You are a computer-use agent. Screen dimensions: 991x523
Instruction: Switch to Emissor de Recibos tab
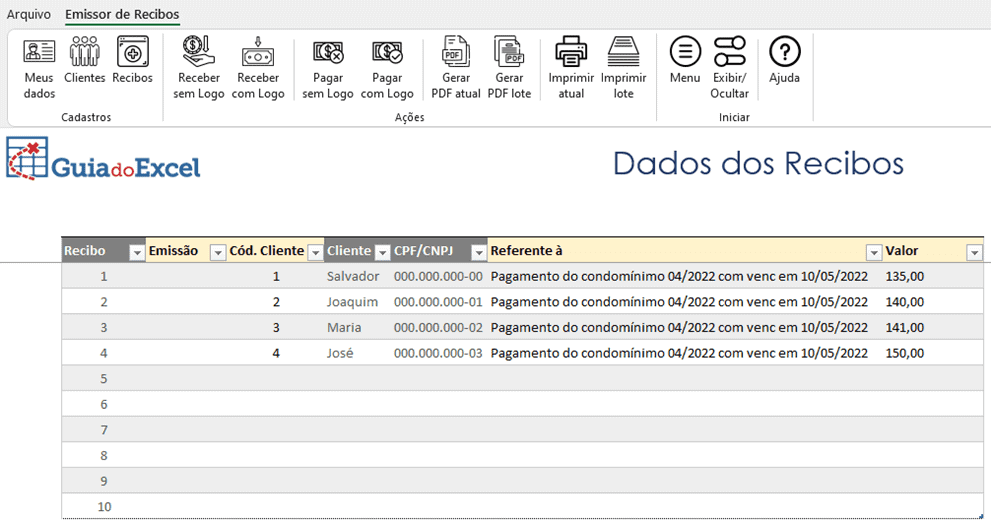122,15
